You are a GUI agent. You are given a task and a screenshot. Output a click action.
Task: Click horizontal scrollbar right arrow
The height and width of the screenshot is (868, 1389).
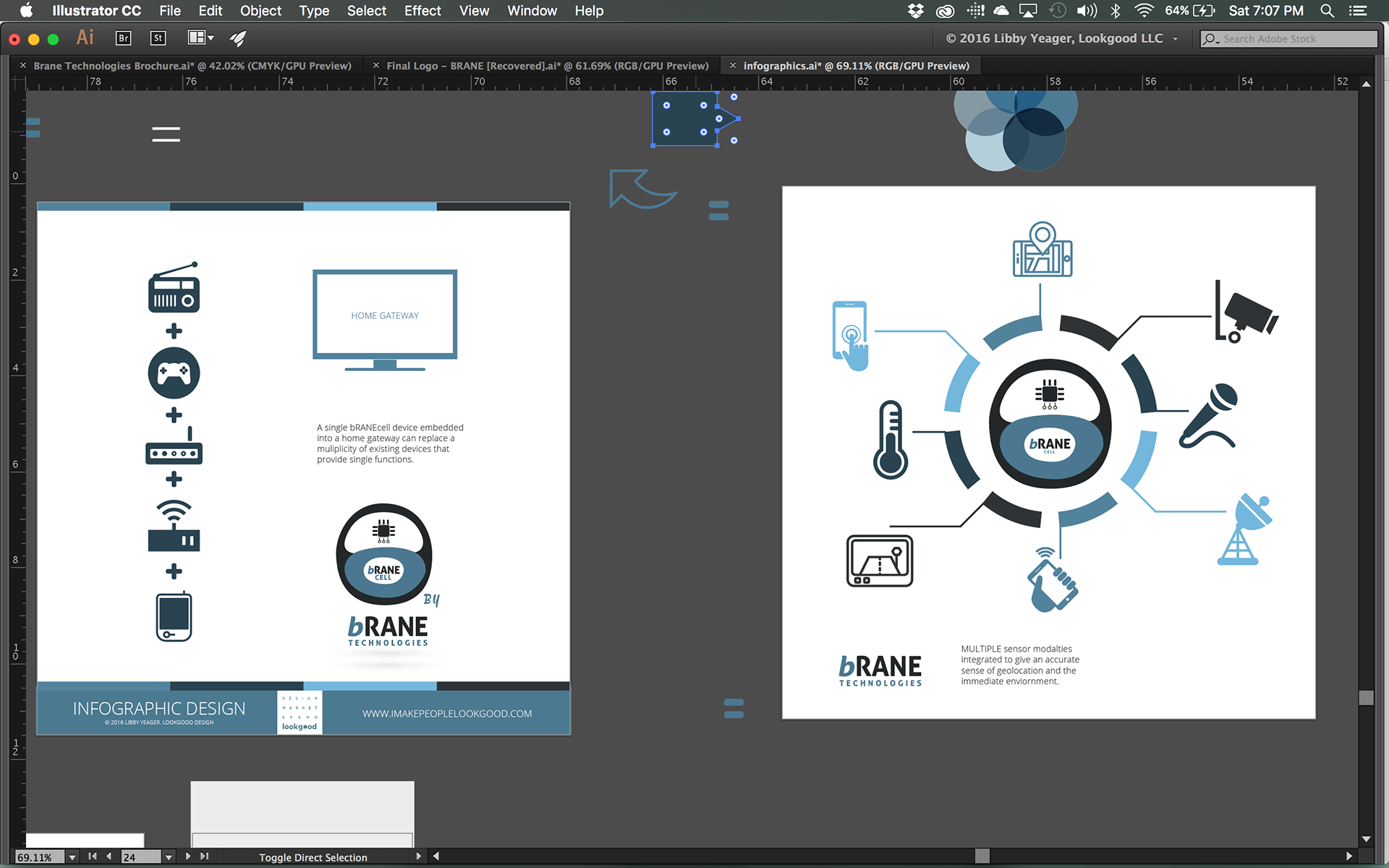(x=1348, y=856)
